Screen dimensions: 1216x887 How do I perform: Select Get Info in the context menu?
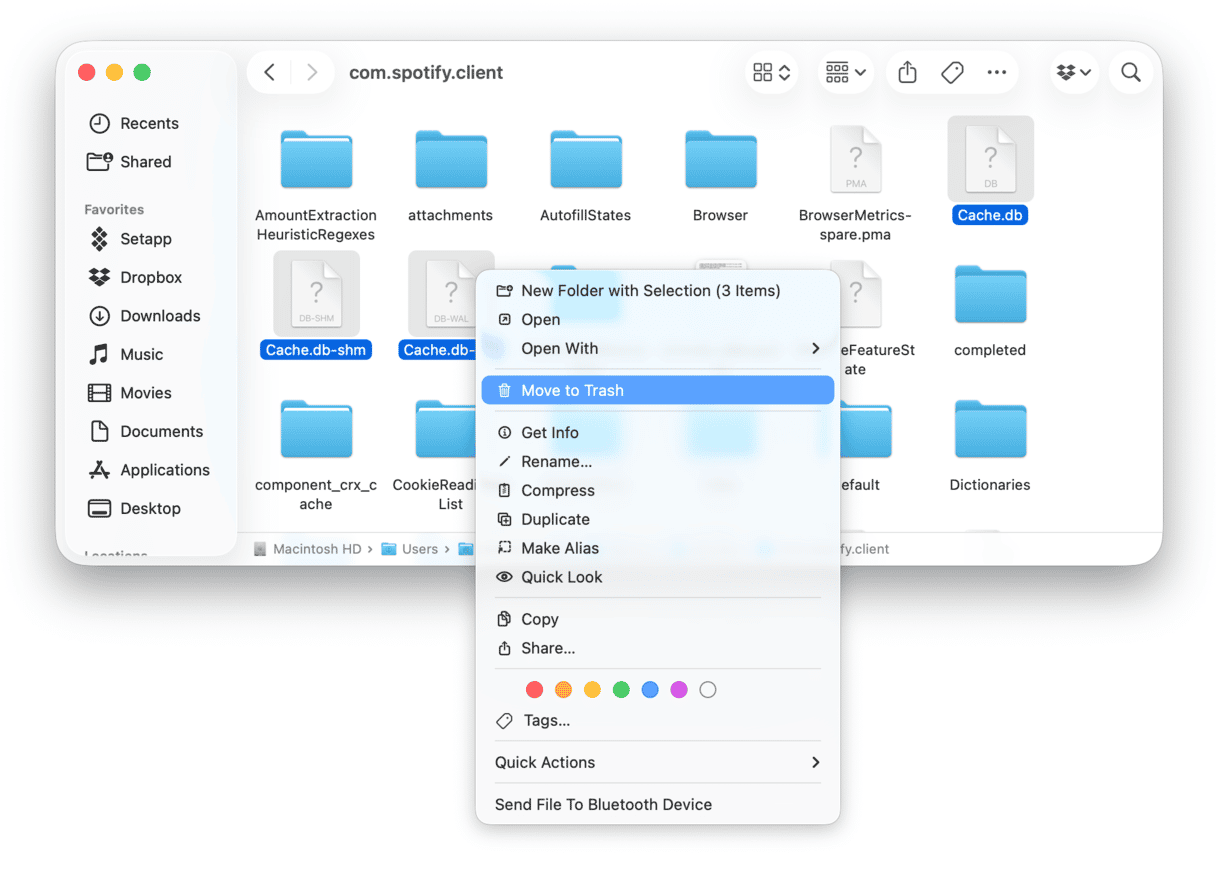point(550,432)
